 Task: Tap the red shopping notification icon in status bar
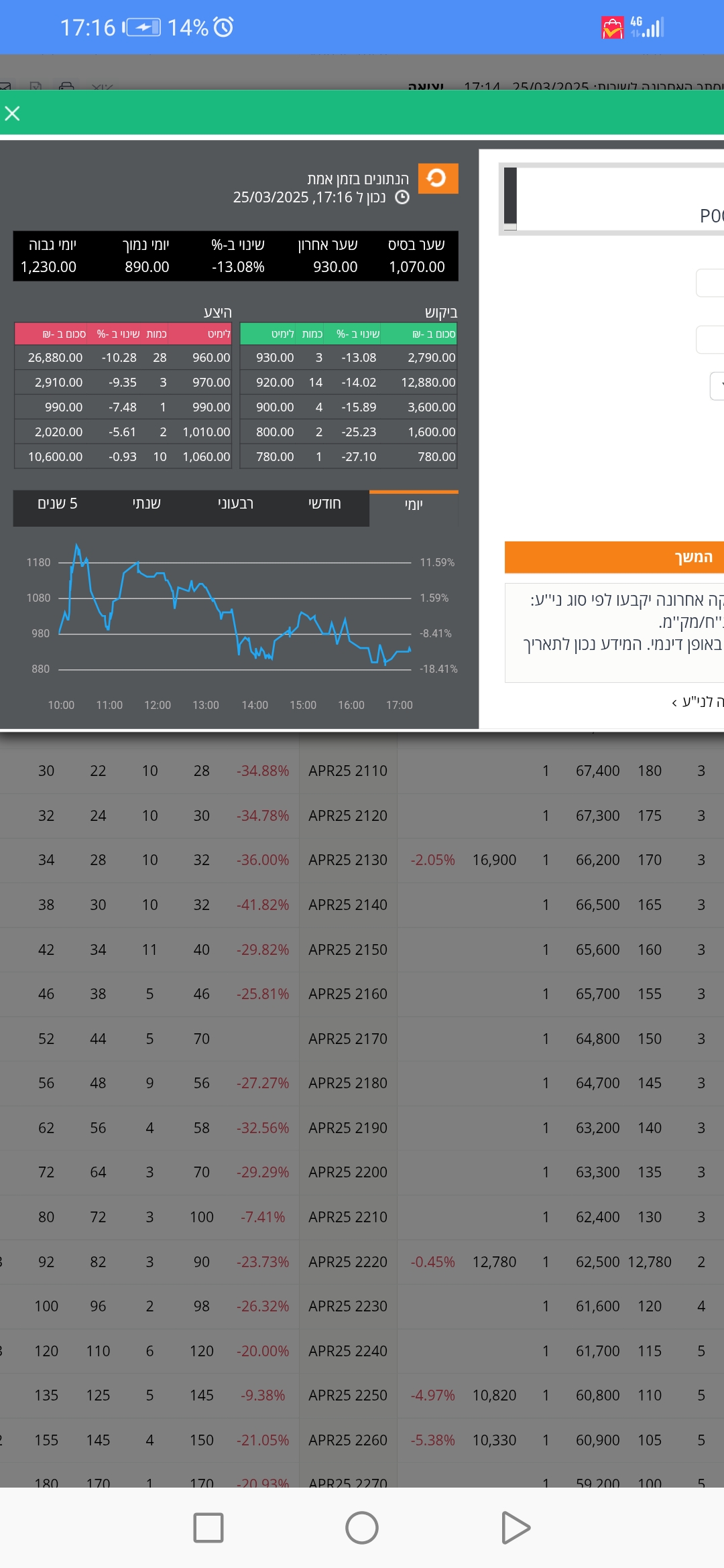[x=612, y=28]
